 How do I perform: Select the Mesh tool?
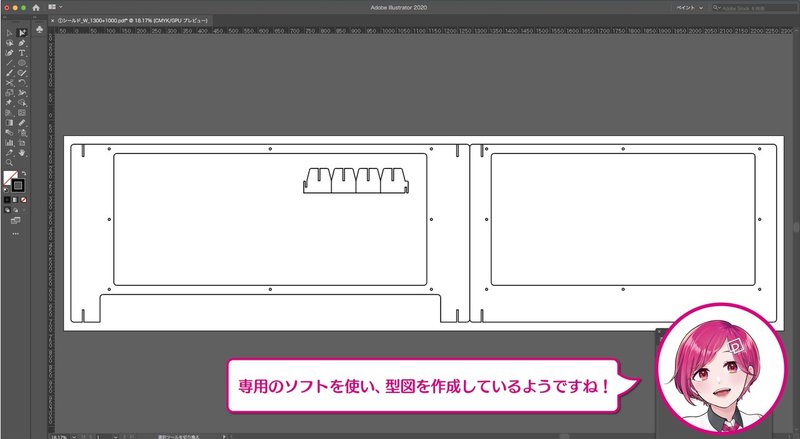22,113
